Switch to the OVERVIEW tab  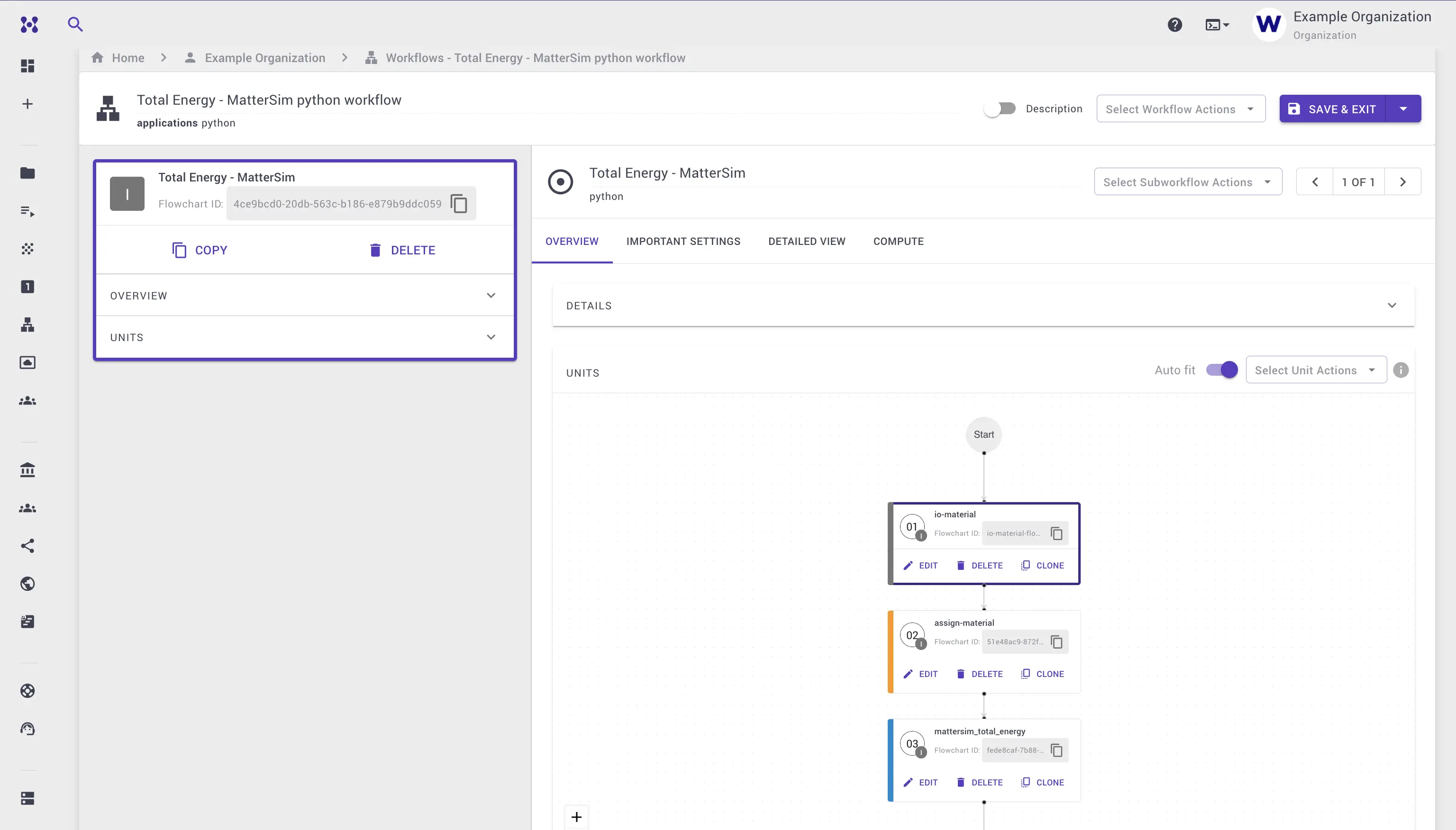coord(572,242)
